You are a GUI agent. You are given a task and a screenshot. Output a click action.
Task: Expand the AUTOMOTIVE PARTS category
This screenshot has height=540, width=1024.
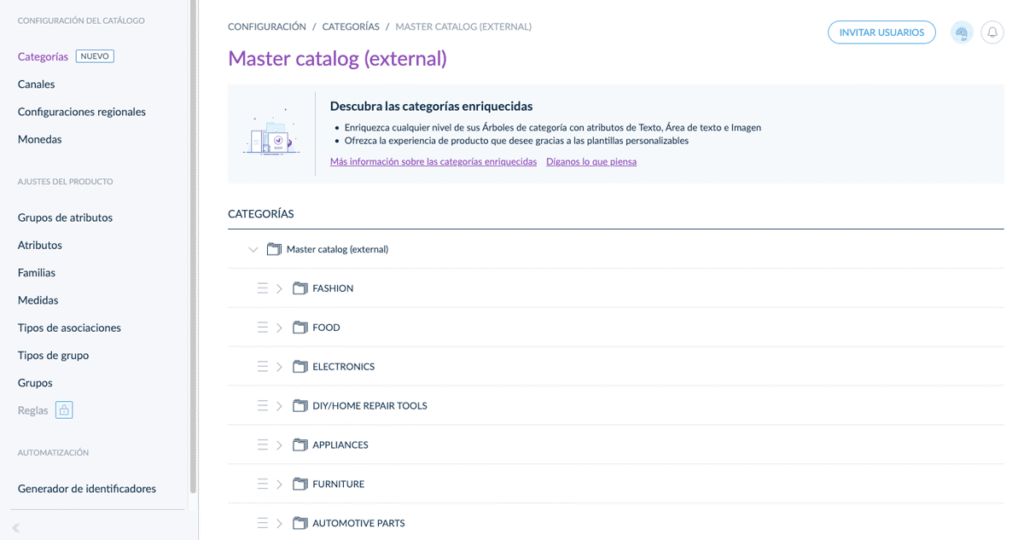point(279,524)
